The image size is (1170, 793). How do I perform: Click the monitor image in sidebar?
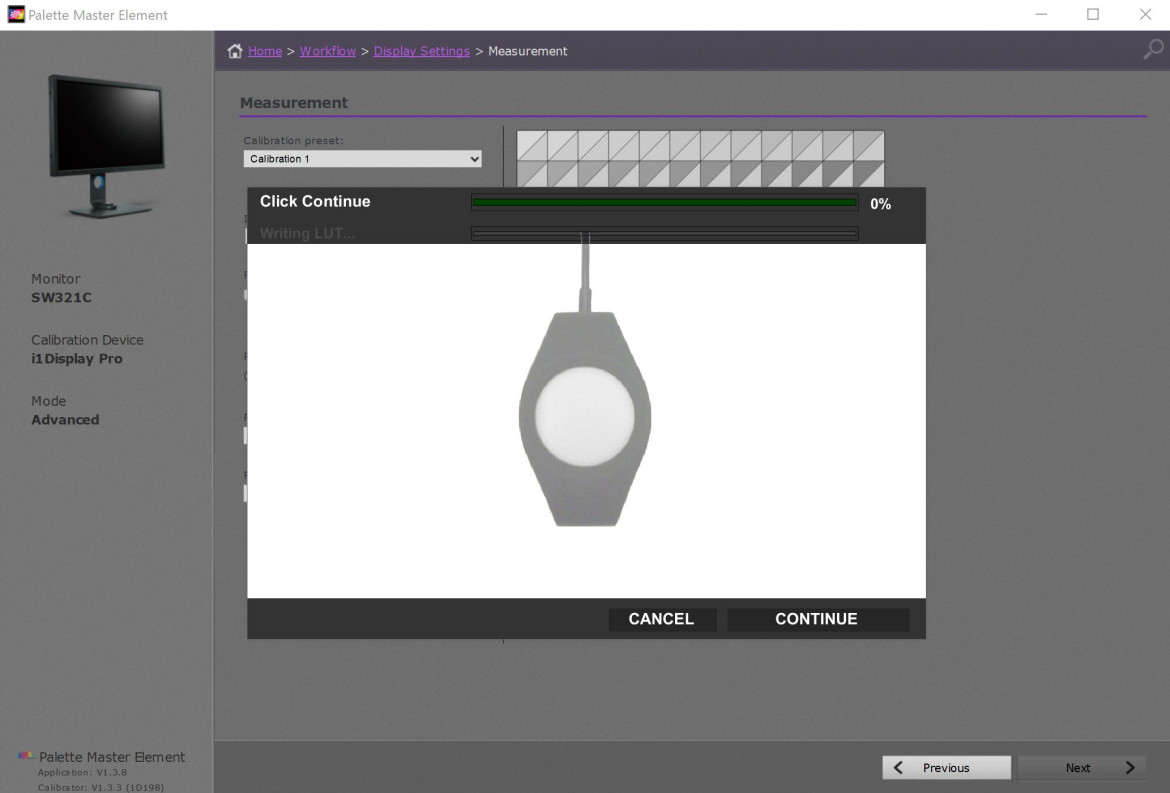106,145
